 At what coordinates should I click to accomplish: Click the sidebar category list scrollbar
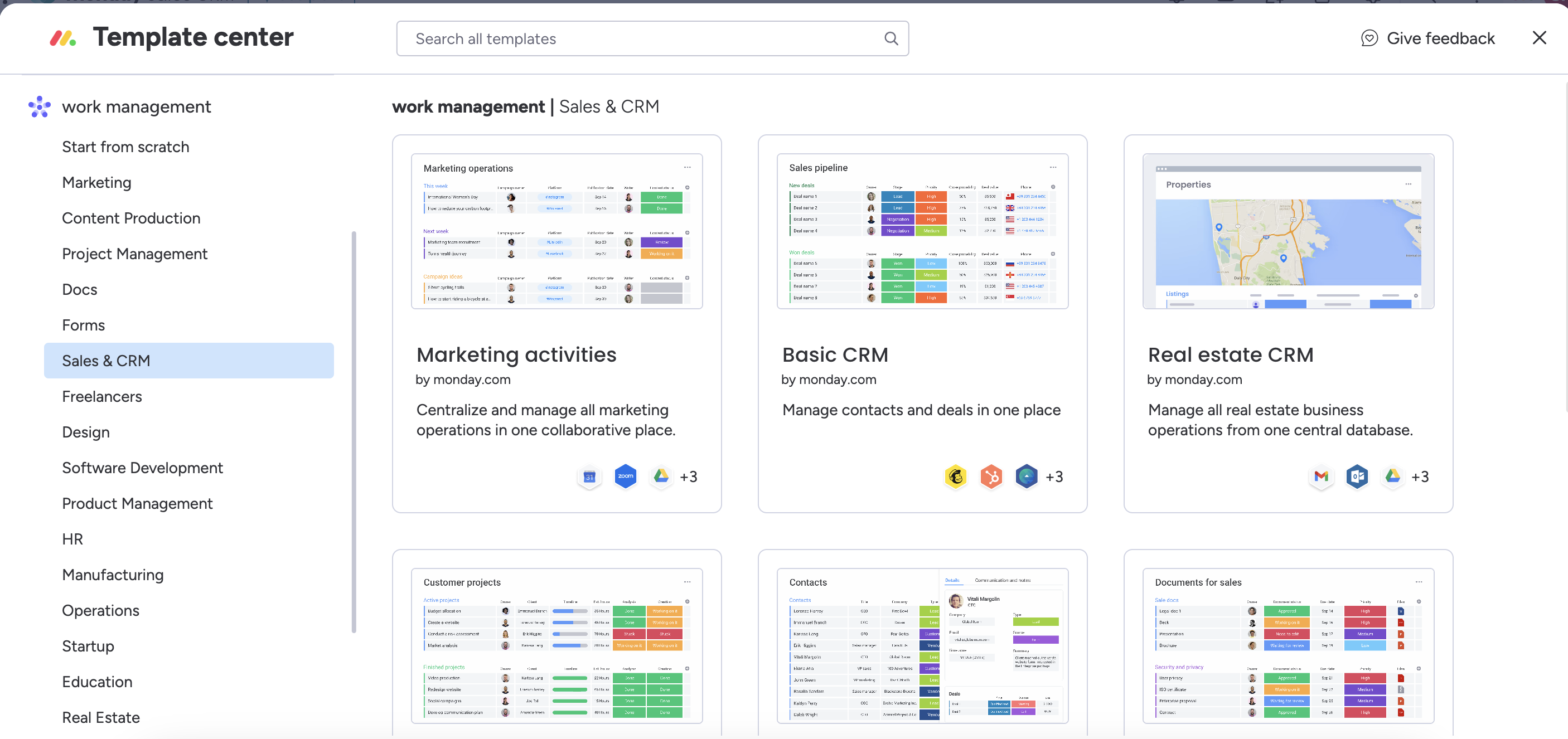354,432
